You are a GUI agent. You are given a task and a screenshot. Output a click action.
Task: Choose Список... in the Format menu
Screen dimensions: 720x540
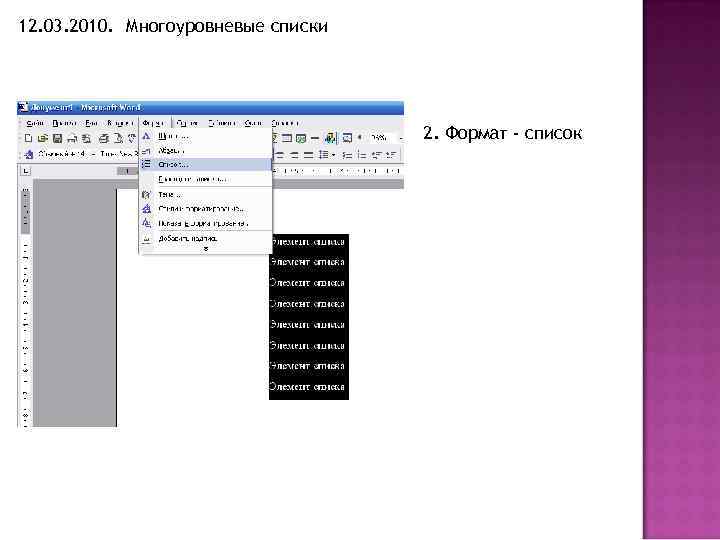coord(206,164)
